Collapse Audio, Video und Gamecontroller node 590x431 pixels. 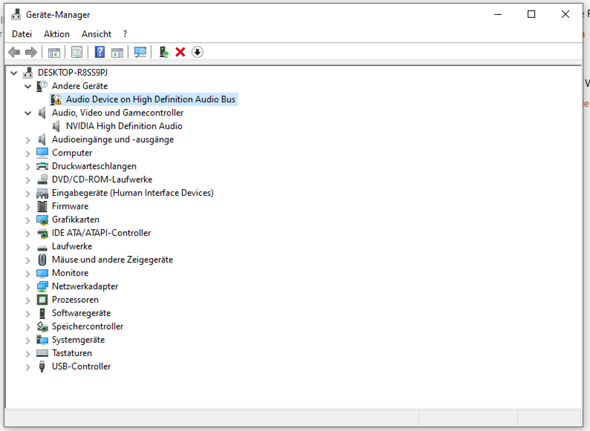pyautogui.click(x=28, y=113)
